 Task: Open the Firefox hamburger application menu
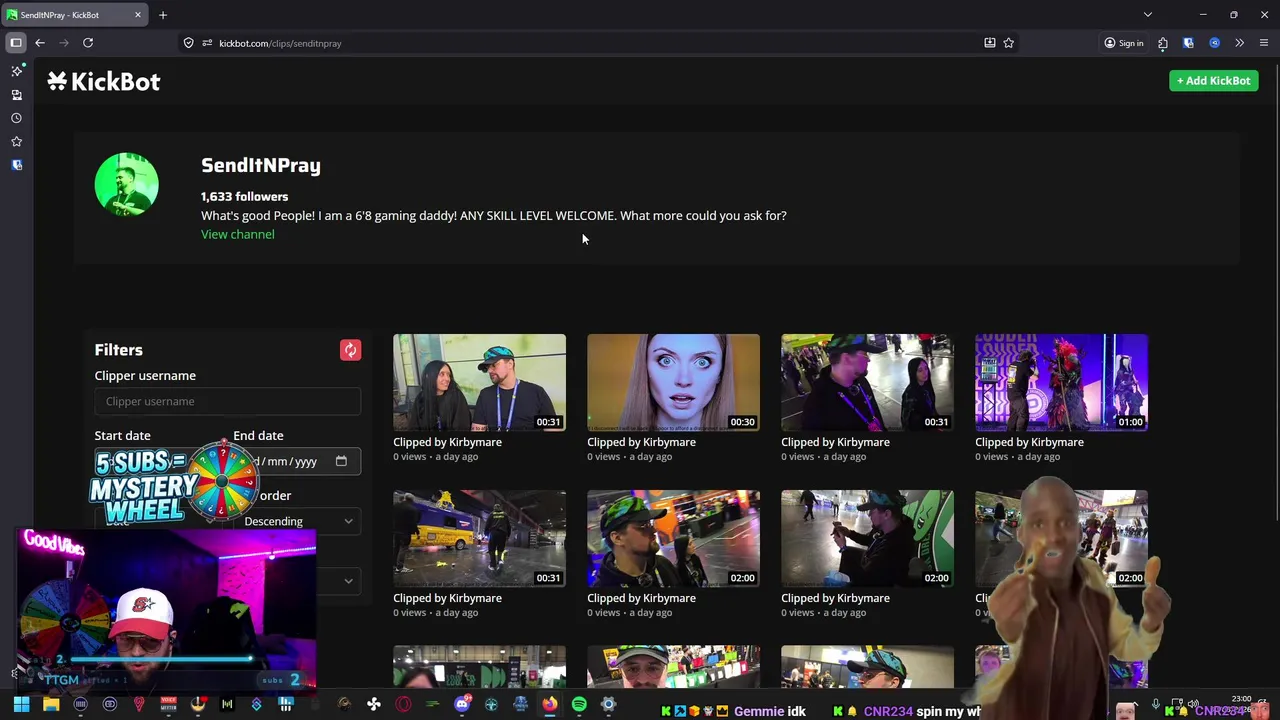click(x=1264, y=43)
